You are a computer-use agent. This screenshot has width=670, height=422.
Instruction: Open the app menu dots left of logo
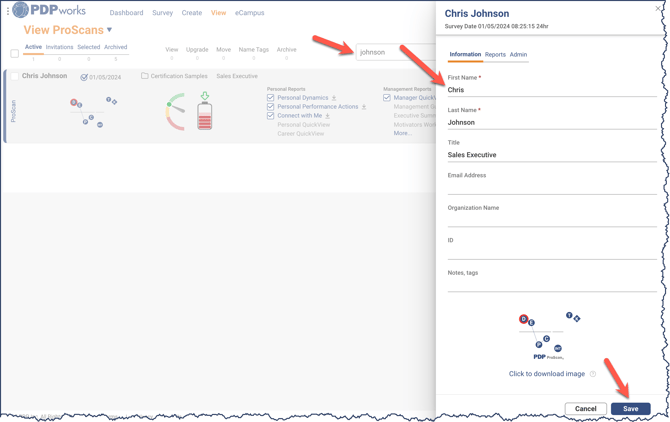[7, 12]
